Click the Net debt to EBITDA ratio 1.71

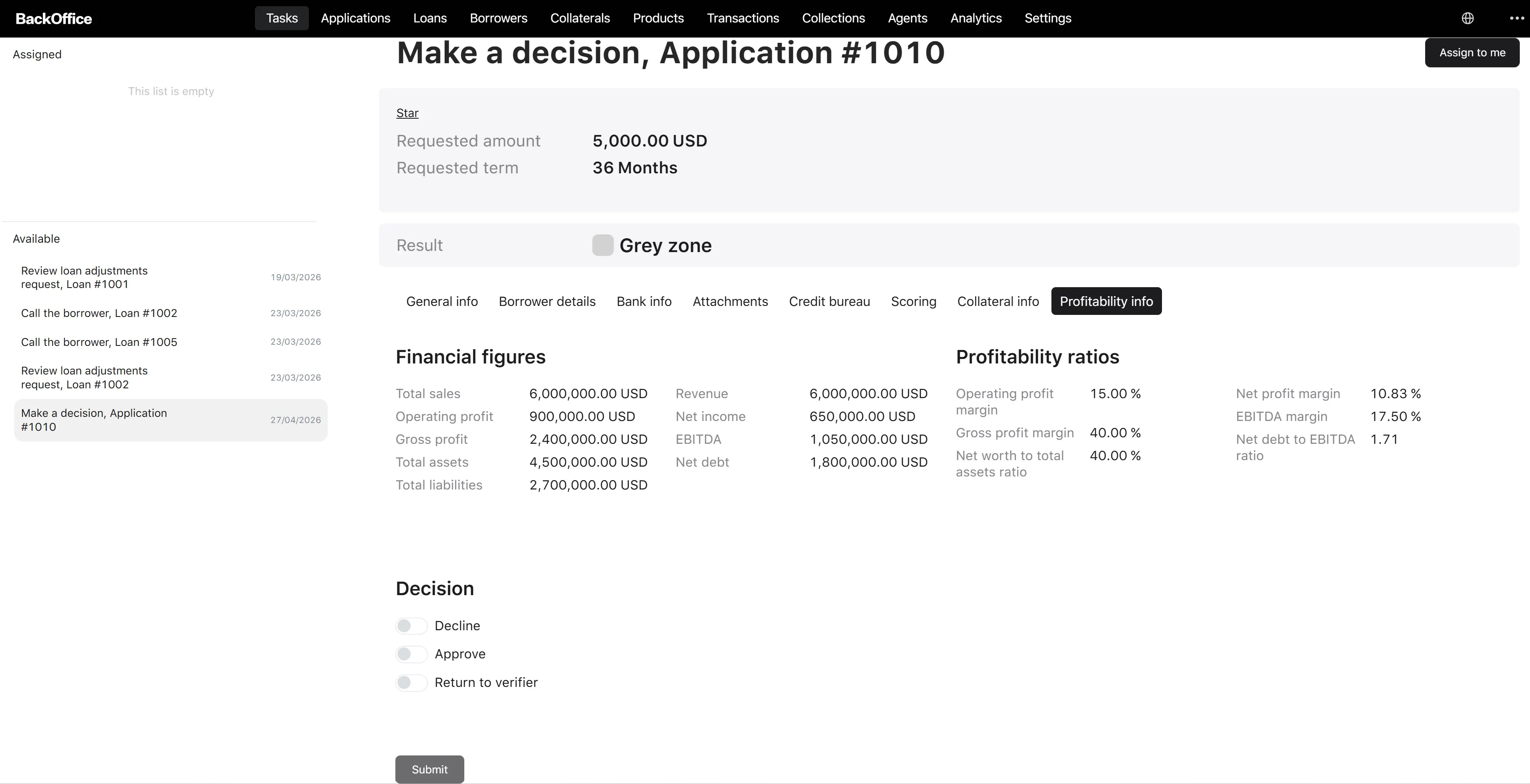[1384, 439]
